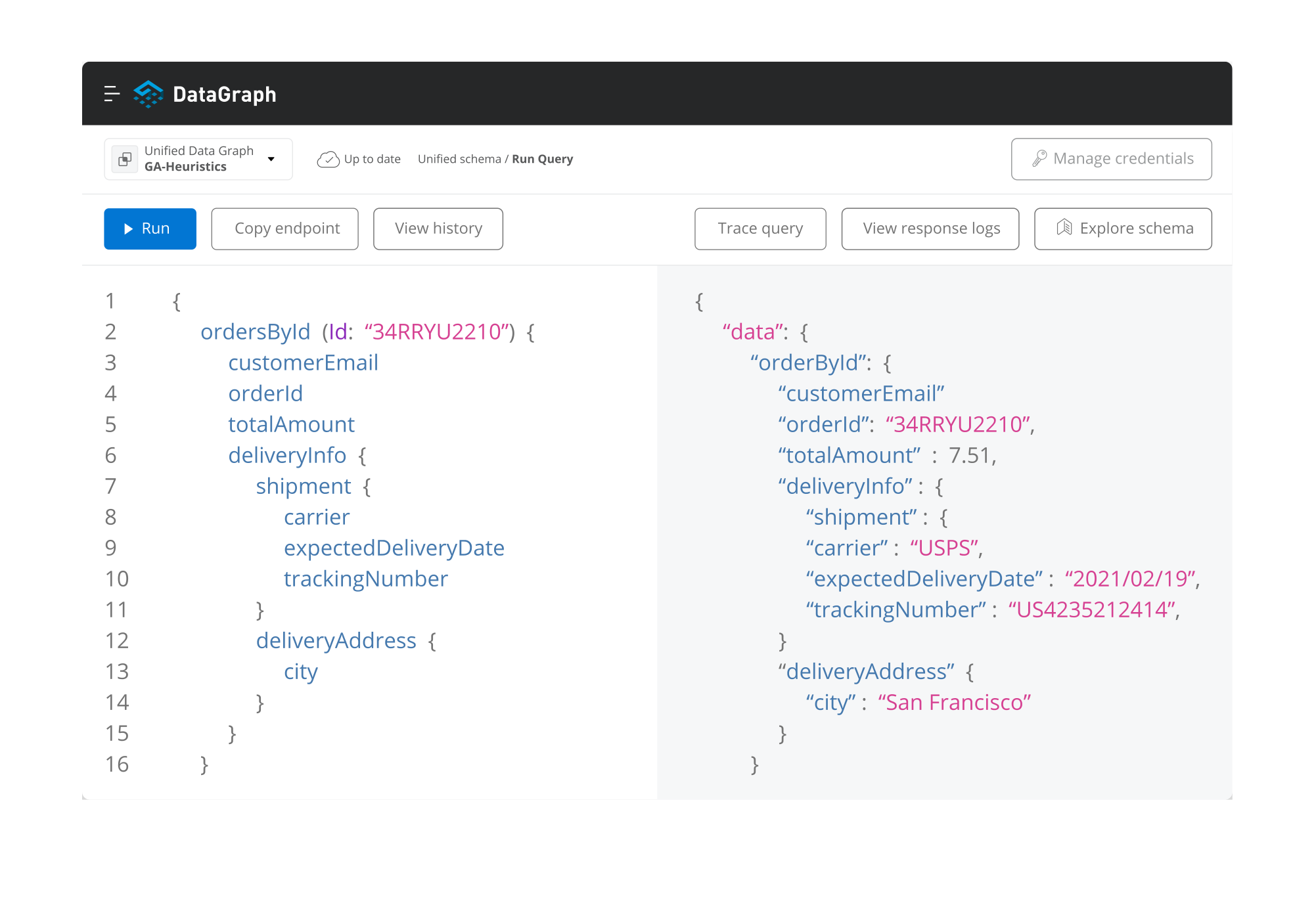The height and width of the screenshot is (903, 1316).
Task: Click ordersById in query line 2
Action: (x=255, y=332)
